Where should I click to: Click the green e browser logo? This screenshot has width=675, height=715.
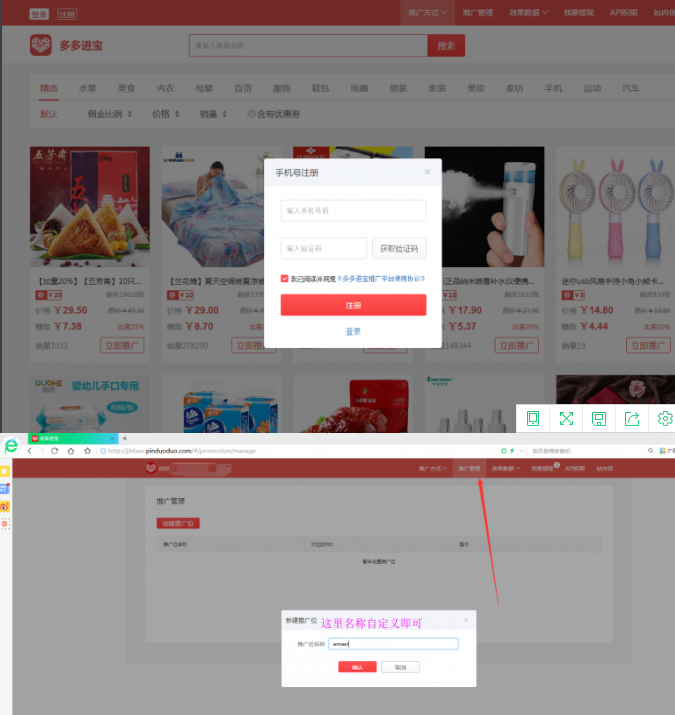click(x=11, y=445)
